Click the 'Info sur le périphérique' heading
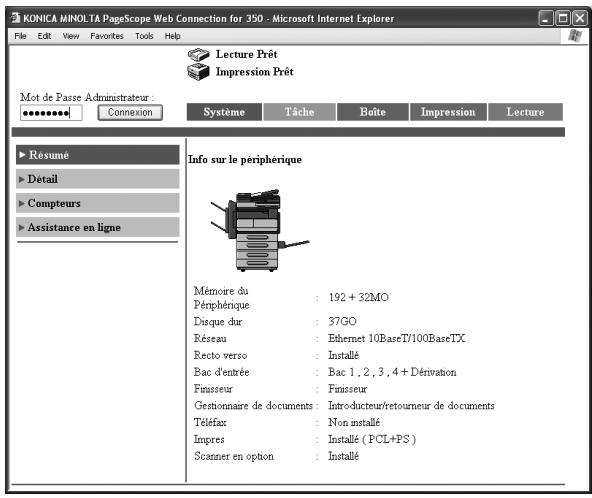Screen dimensions: 592x498 coord(245,159)
